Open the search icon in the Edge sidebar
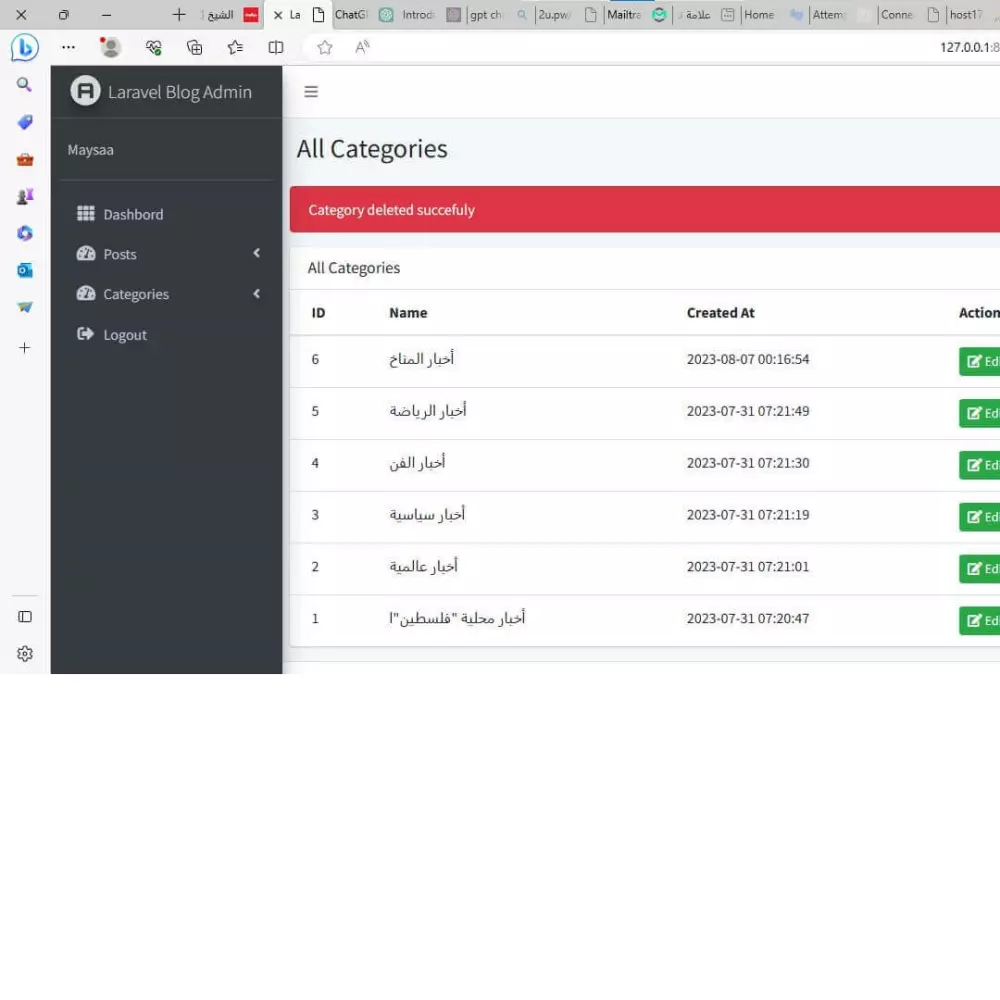 pos(24,84)
